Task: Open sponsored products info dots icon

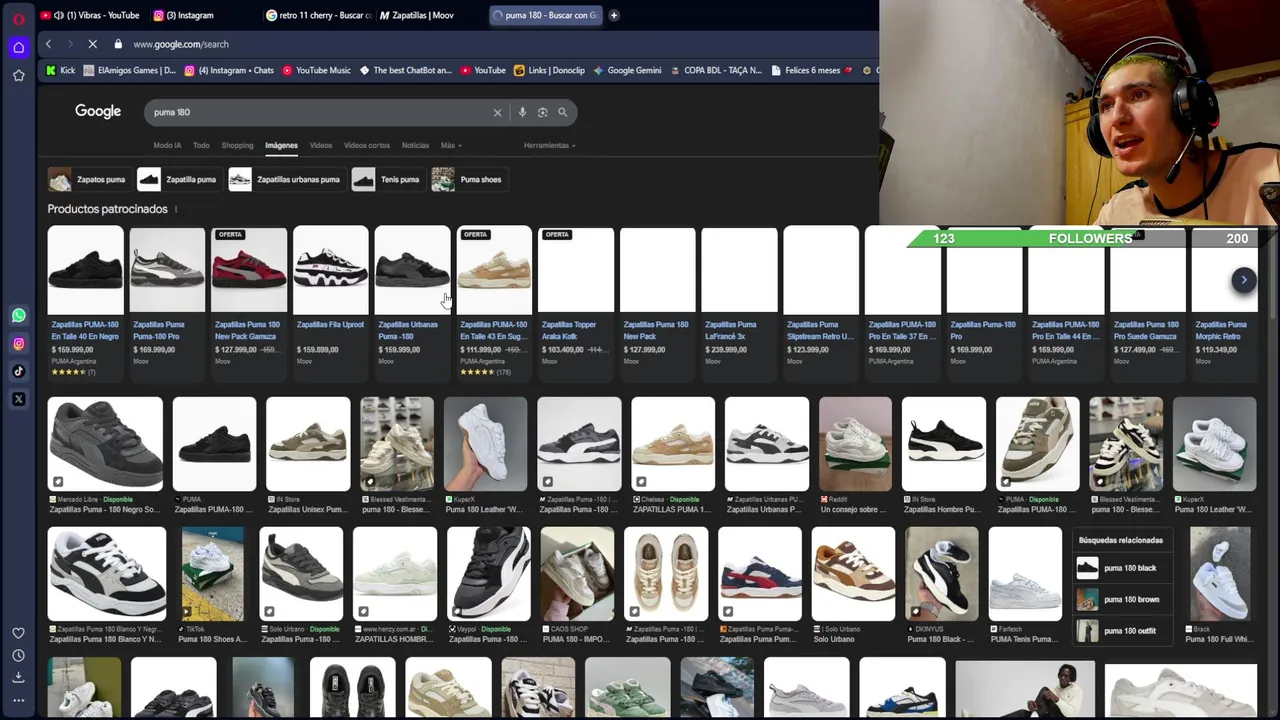Action: click(176, 209)
